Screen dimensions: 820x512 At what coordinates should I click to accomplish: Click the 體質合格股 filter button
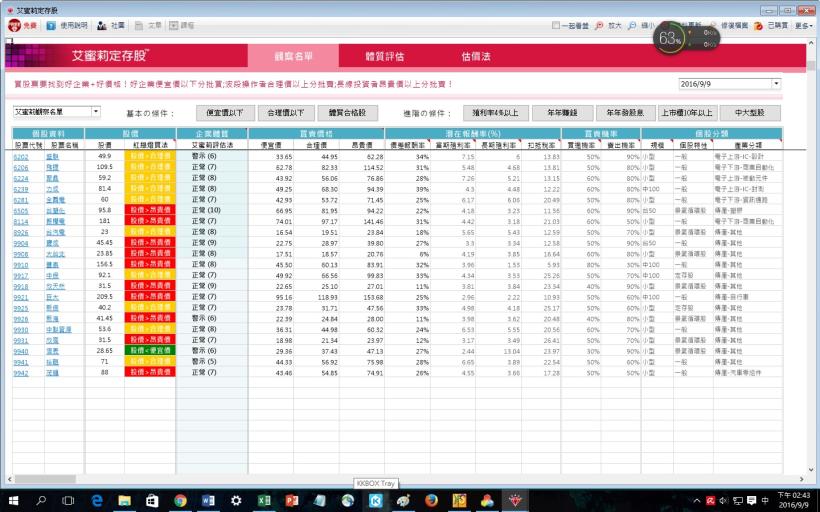click(347, 112)
